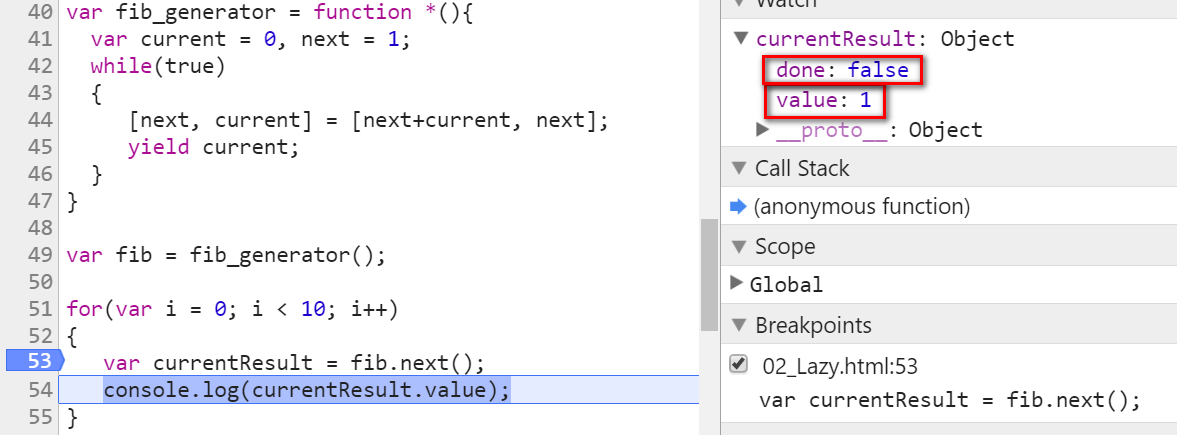Screen dimensions: 1177x435
Task: Collapse the Scope section
Action: pyautogui.click(x=739, y=246)
